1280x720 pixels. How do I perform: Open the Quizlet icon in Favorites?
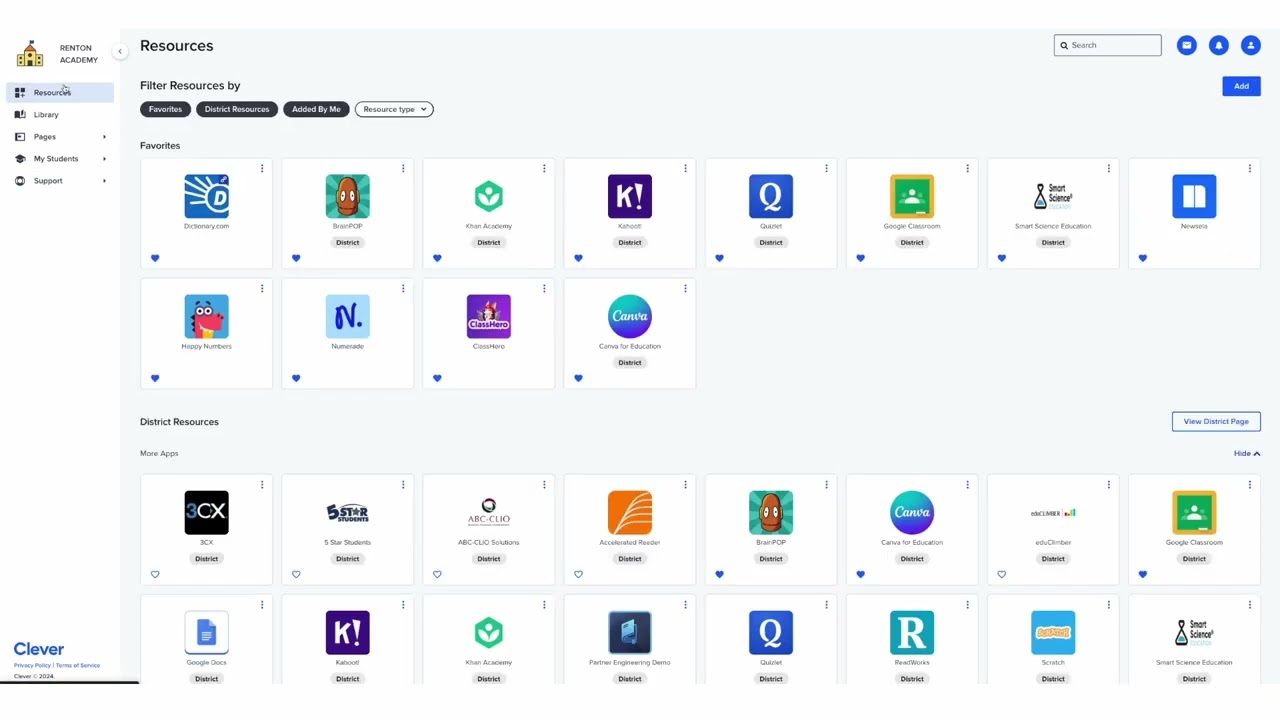coord(770,196)
